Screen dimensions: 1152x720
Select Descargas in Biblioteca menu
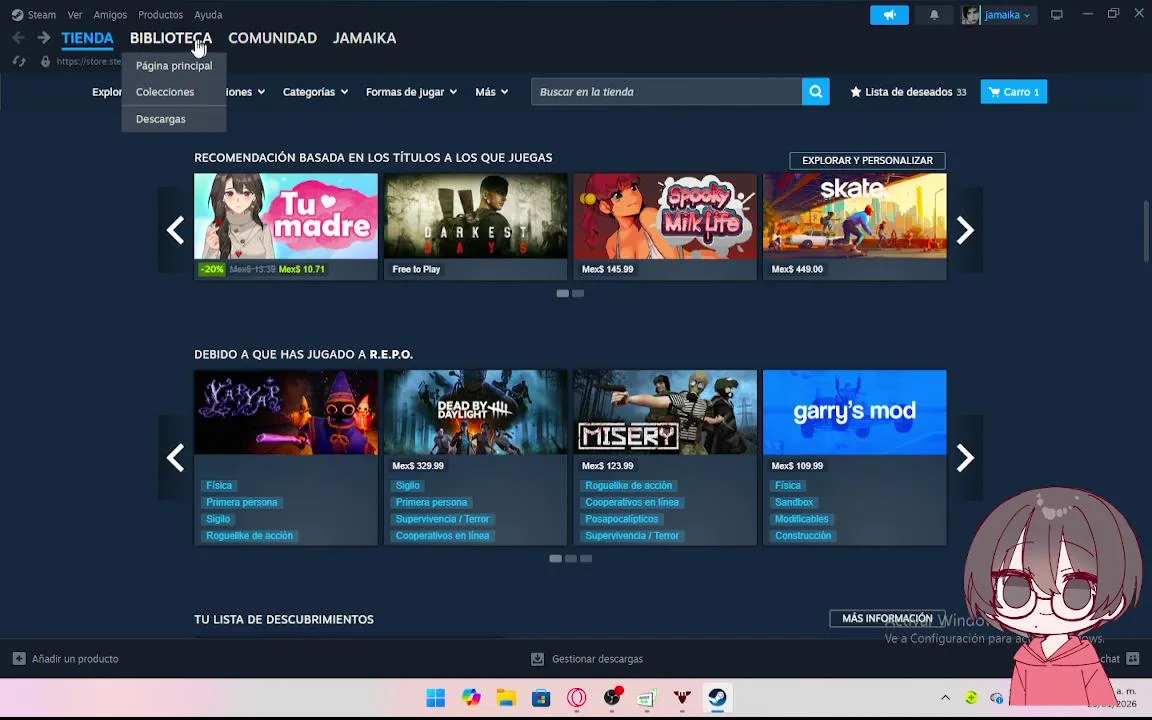tap(174, 119)
